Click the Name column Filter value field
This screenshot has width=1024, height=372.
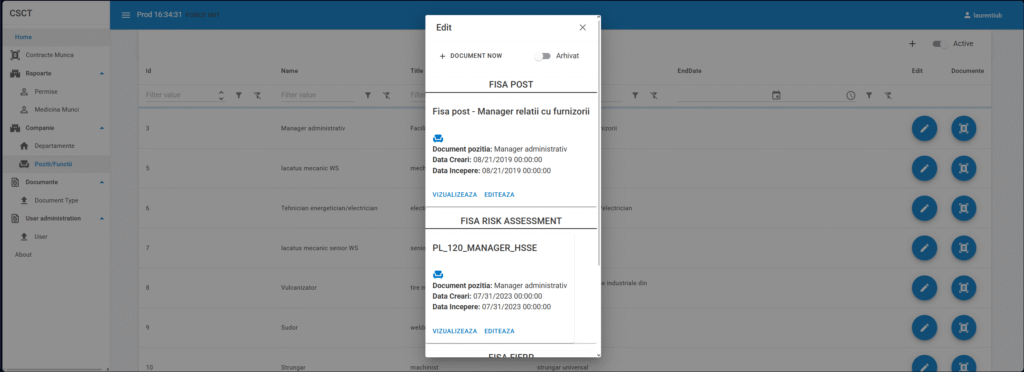(317, 95)
